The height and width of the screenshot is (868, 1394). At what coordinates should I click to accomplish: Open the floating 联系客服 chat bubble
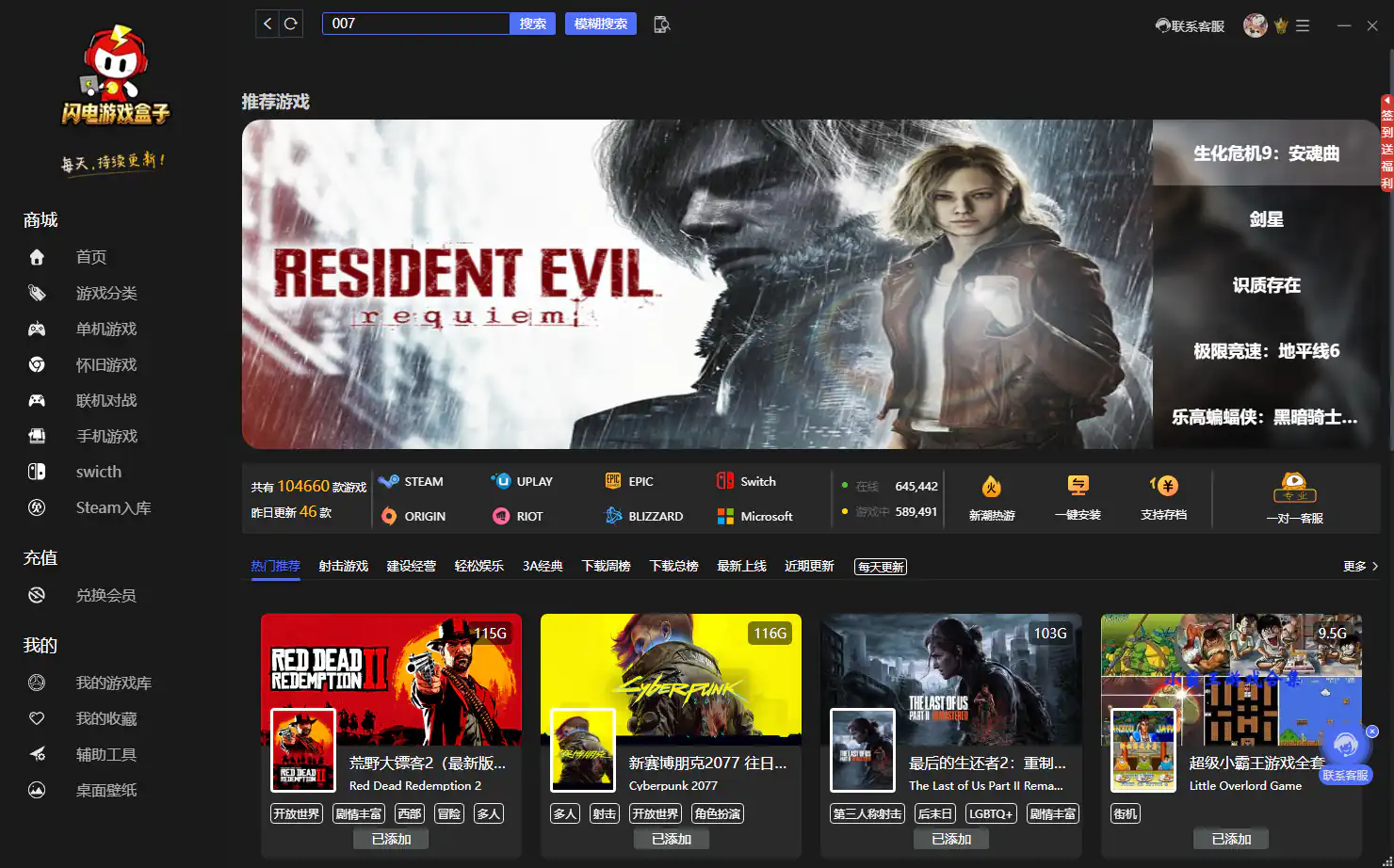1345,755
